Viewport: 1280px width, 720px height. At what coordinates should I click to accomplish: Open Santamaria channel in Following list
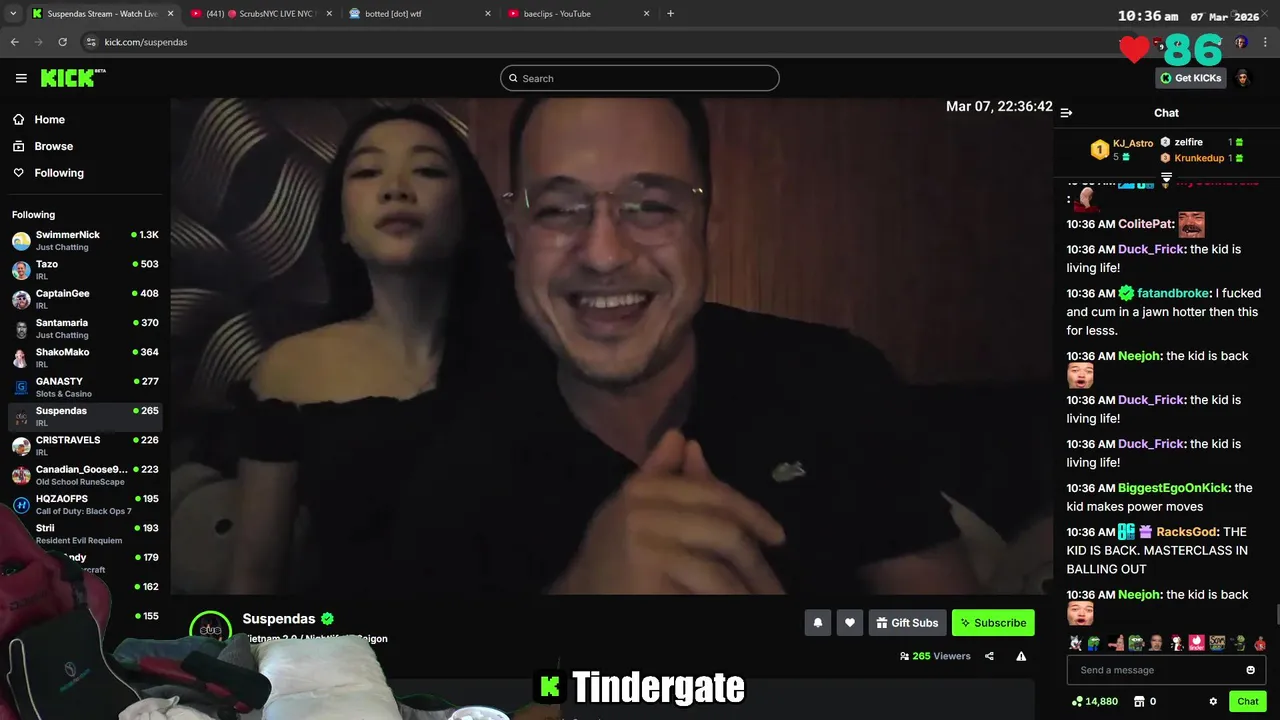(85, 328)
